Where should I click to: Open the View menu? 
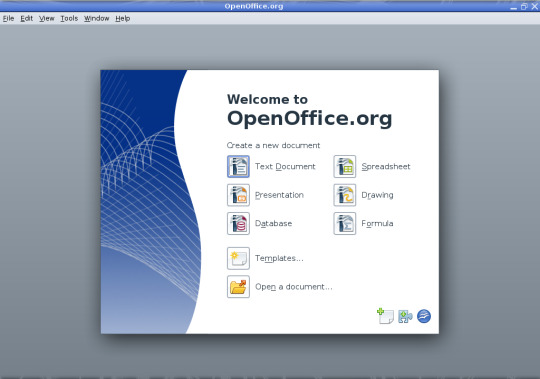(46, 19)
